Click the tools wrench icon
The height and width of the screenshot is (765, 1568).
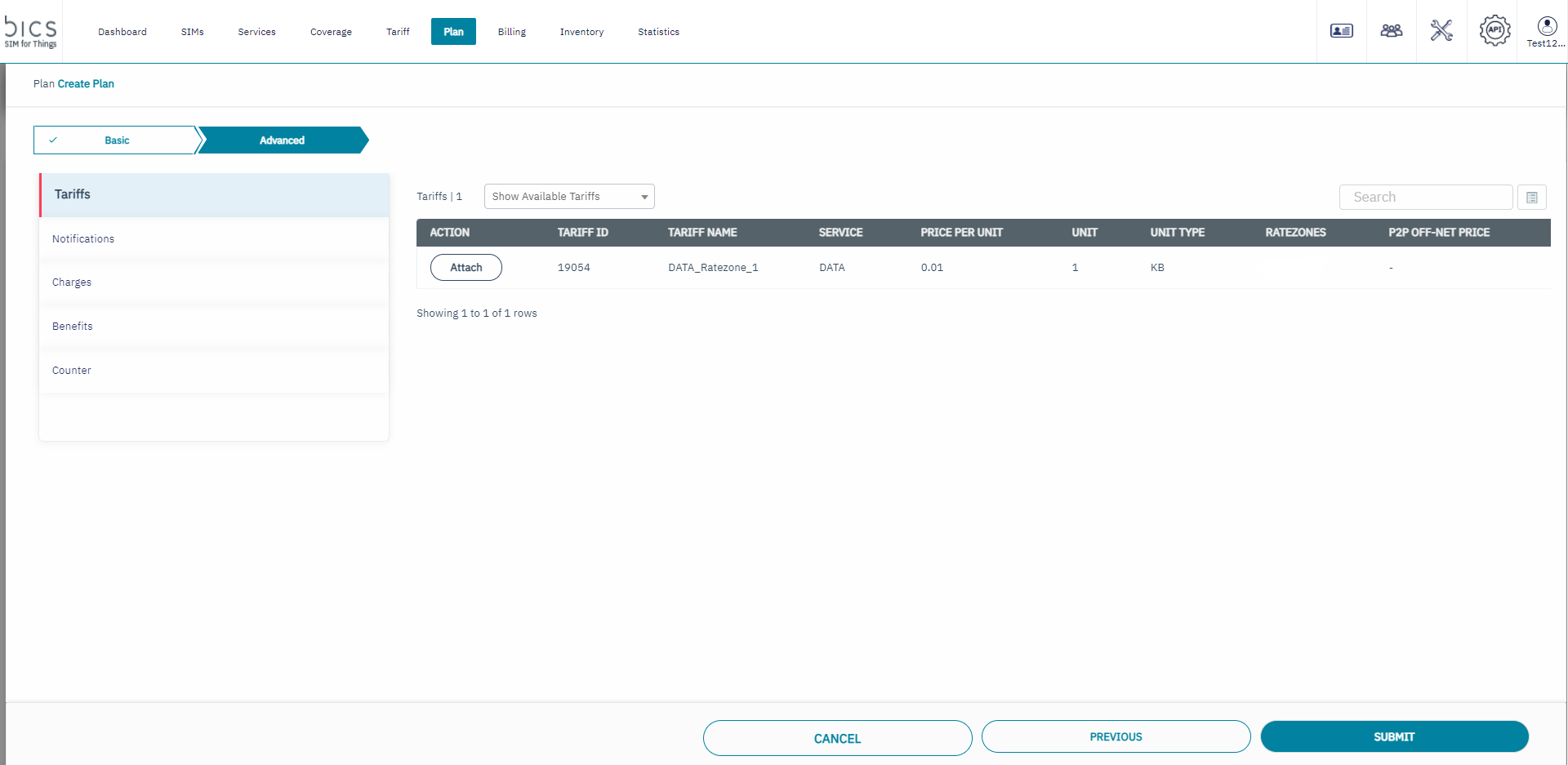[1441, 31]
